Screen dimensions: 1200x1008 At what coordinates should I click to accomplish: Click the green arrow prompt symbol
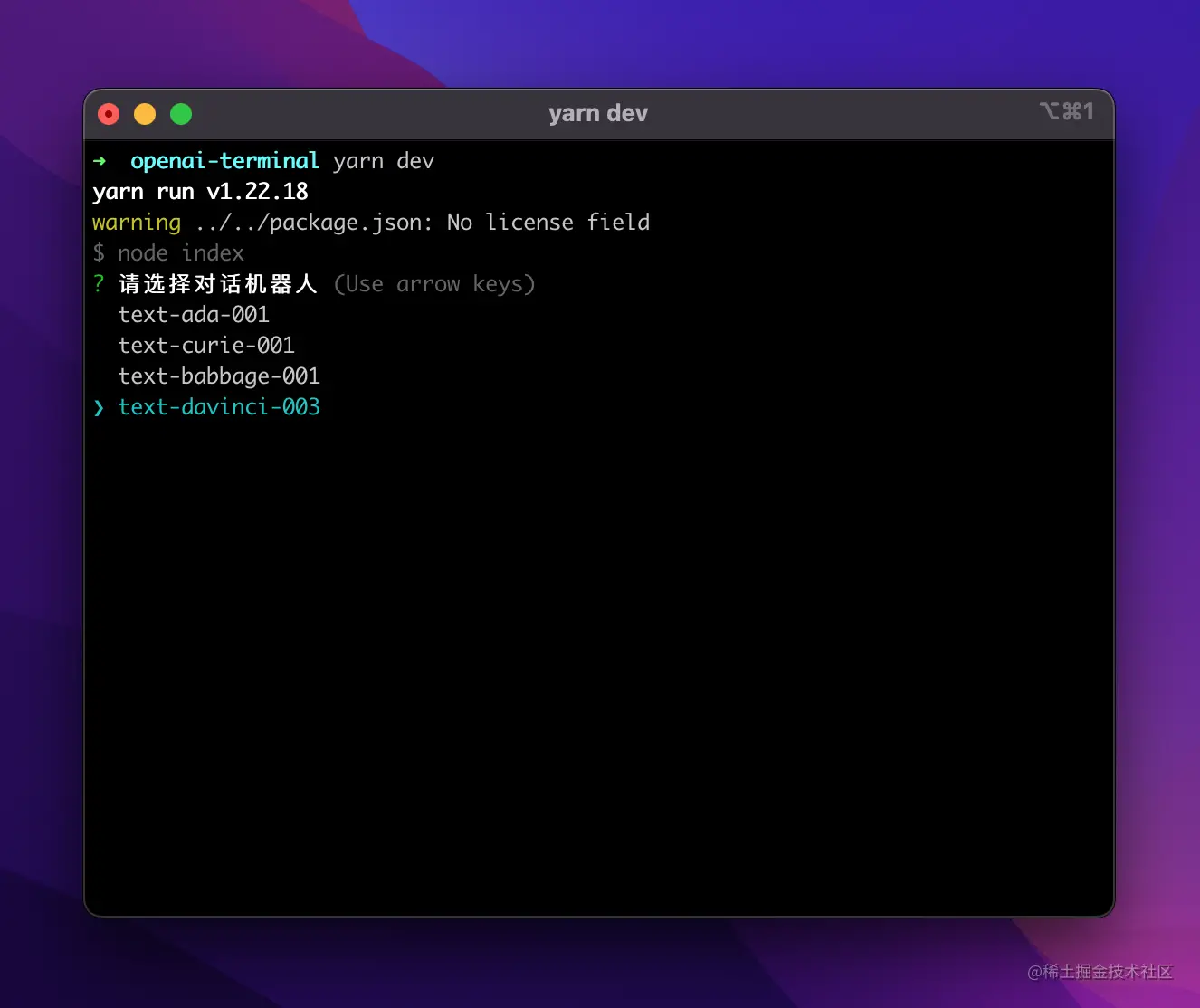pos(100,161)
